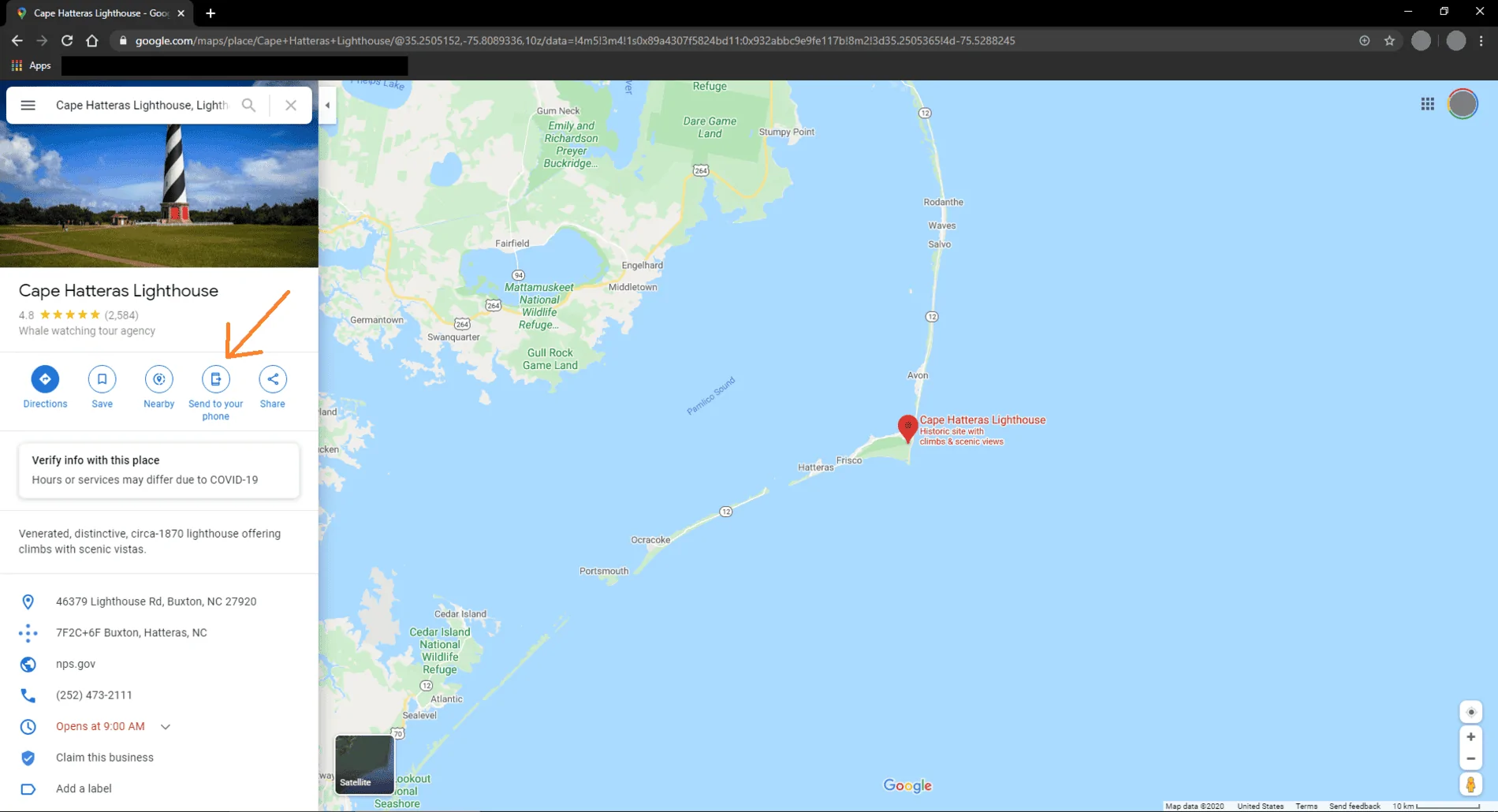Click Add a label
Viewport: 1498px width, 812px height.
[84, 788]
